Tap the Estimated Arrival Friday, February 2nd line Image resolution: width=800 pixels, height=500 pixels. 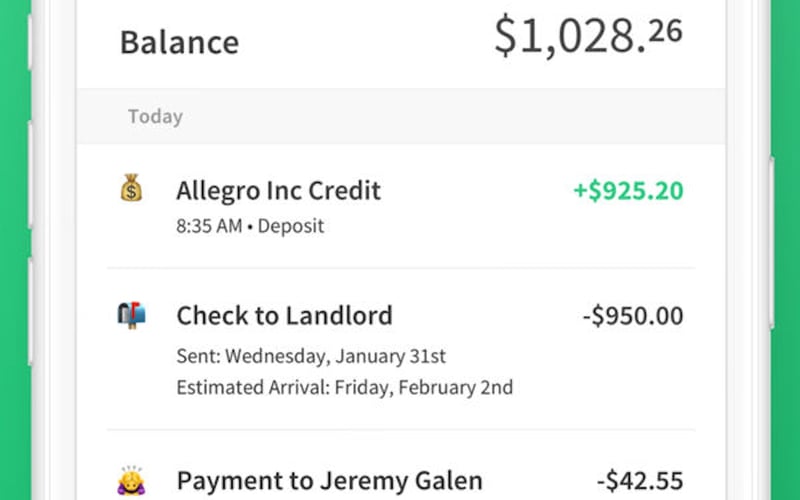point(344,387)
